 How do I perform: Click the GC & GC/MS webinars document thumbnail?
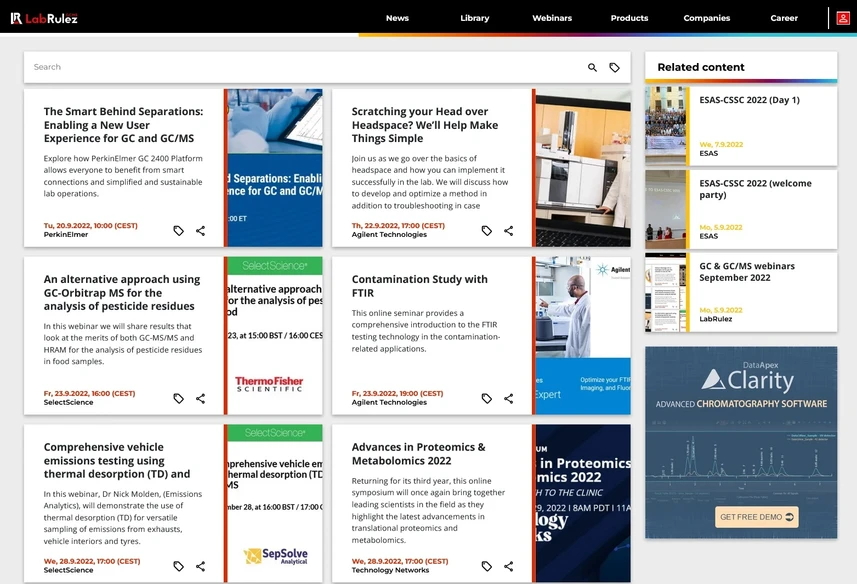(665, 292)
